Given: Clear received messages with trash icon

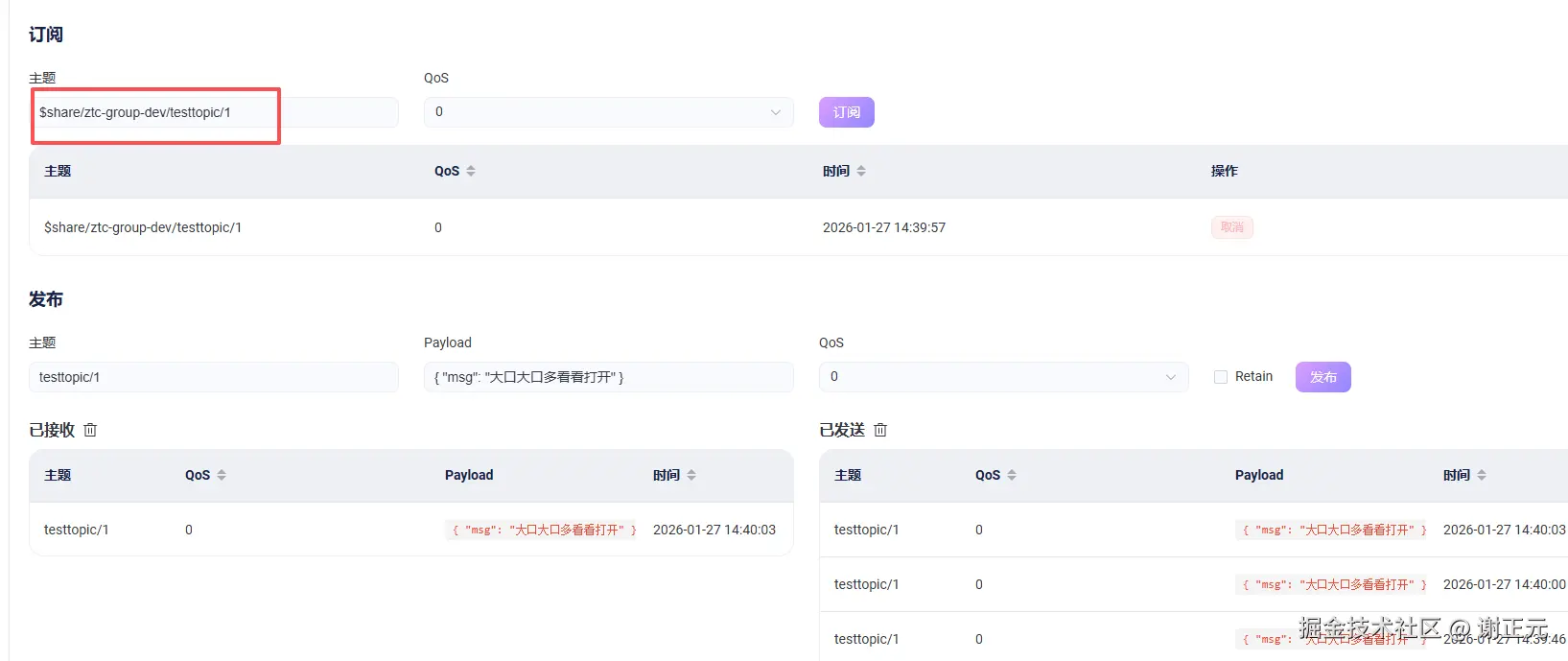Looking at the screenshot, I should 90,430.
